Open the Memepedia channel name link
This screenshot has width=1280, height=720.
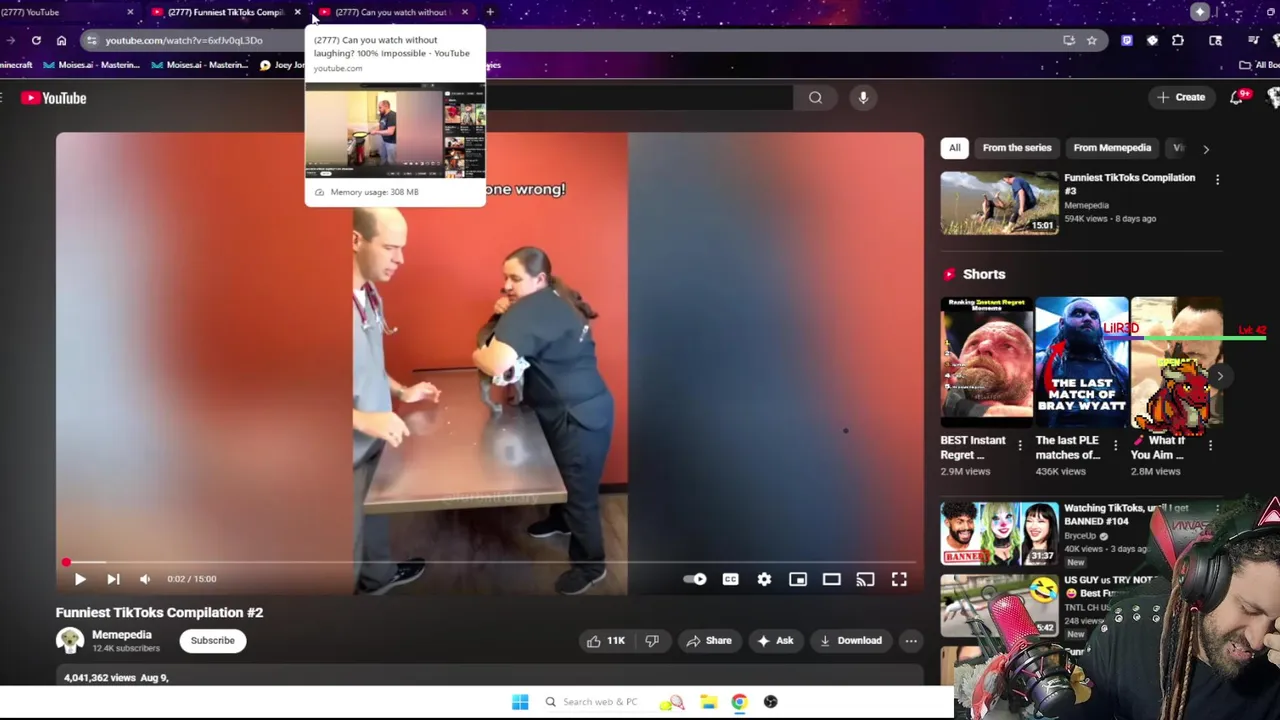tap(122, 635)
